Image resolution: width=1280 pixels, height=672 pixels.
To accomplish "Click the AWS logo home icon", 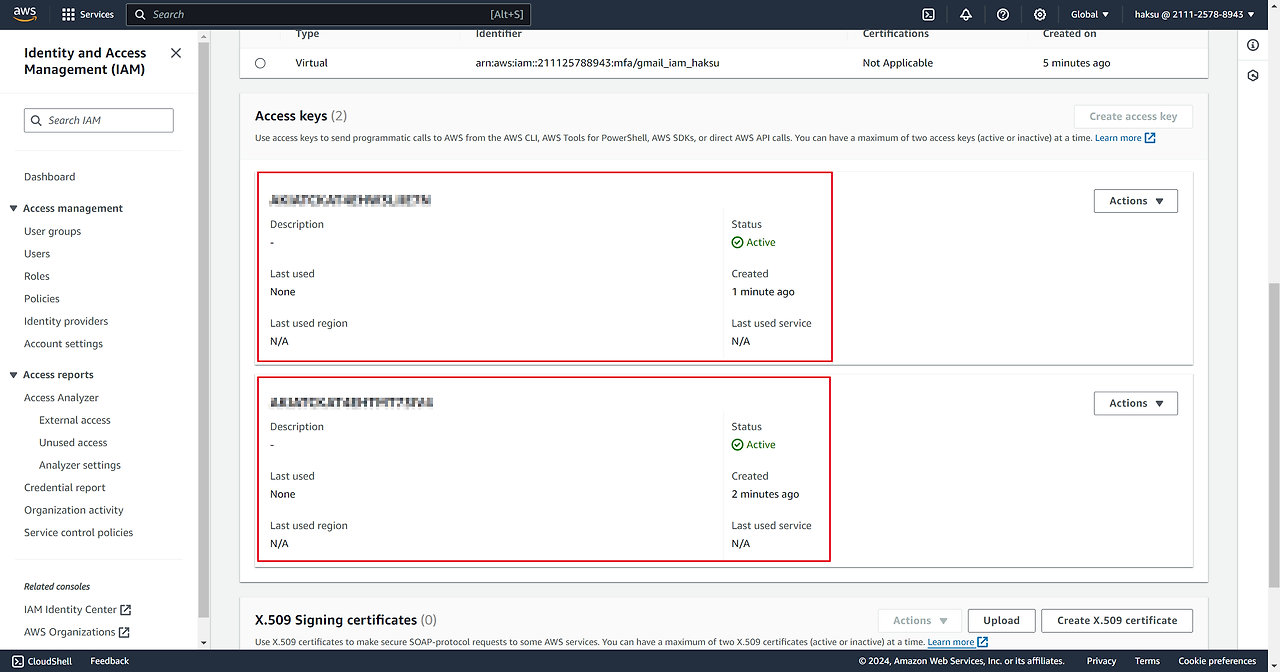I will click(x=25, y=14).
